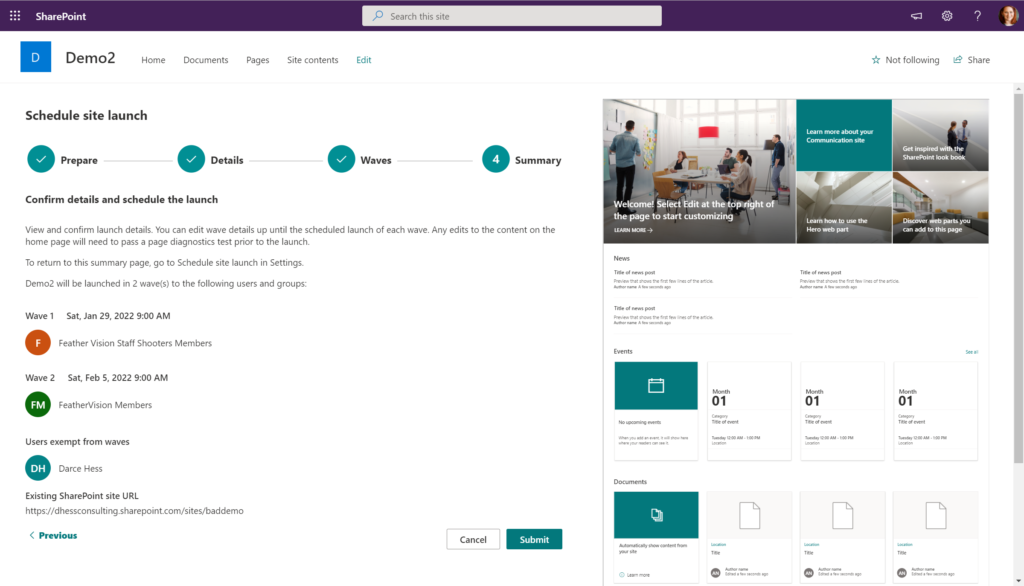Click the Darce Hess name
The height and width of the screenshot is (586, 1024).
point(80,468)
